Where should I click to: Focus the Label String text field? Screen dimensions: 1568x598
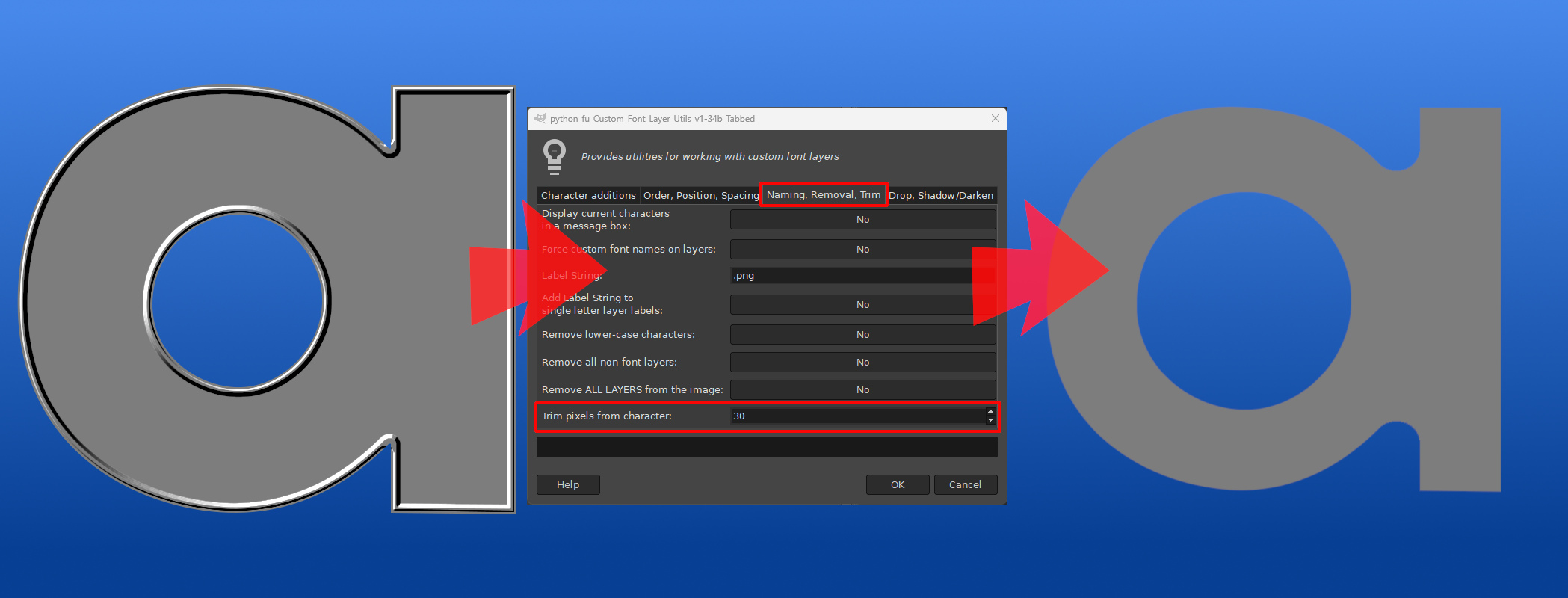(x=862, y=275)
